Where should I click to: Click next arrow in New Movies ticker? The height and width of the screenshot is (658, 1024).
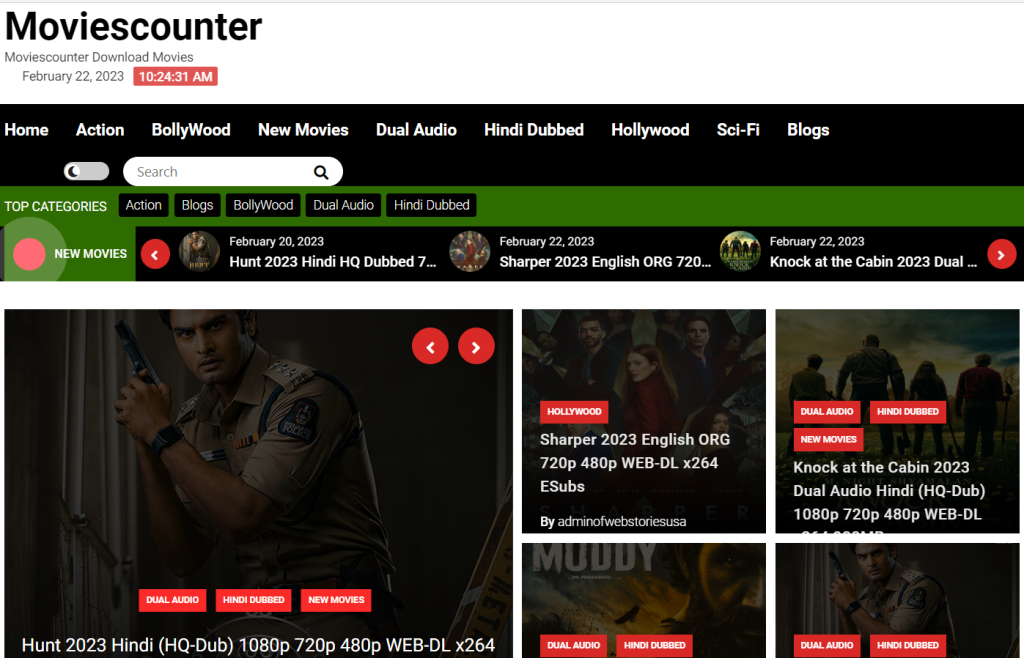(x=1001, y=255)
